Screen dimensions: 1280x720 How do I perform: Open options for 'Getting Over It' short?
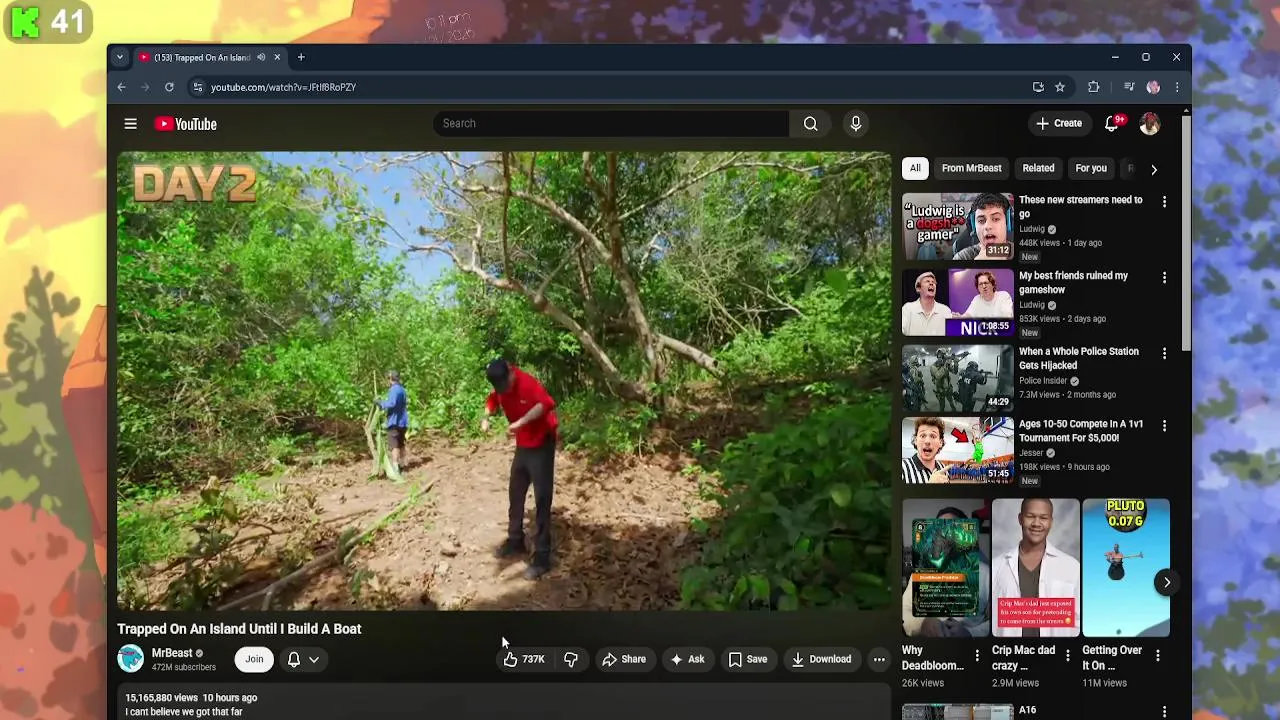(x=1157, y=656)
